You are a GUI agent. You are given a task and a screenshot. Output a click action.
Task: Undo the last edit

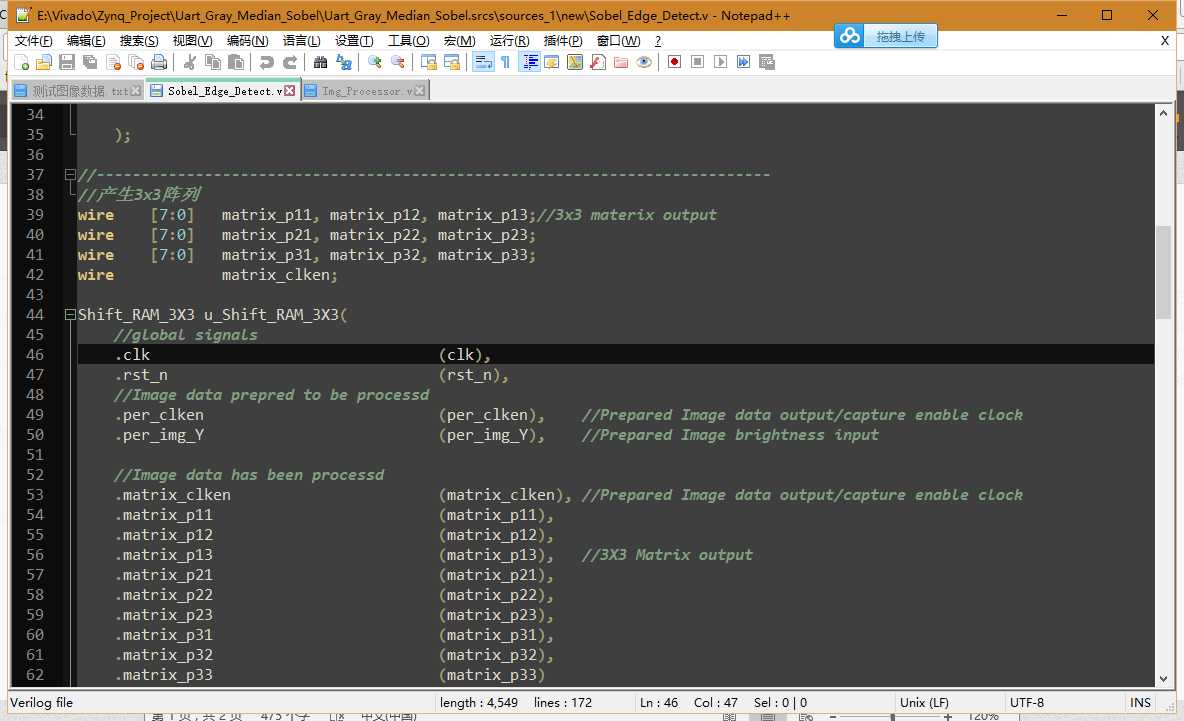[267, 62]
